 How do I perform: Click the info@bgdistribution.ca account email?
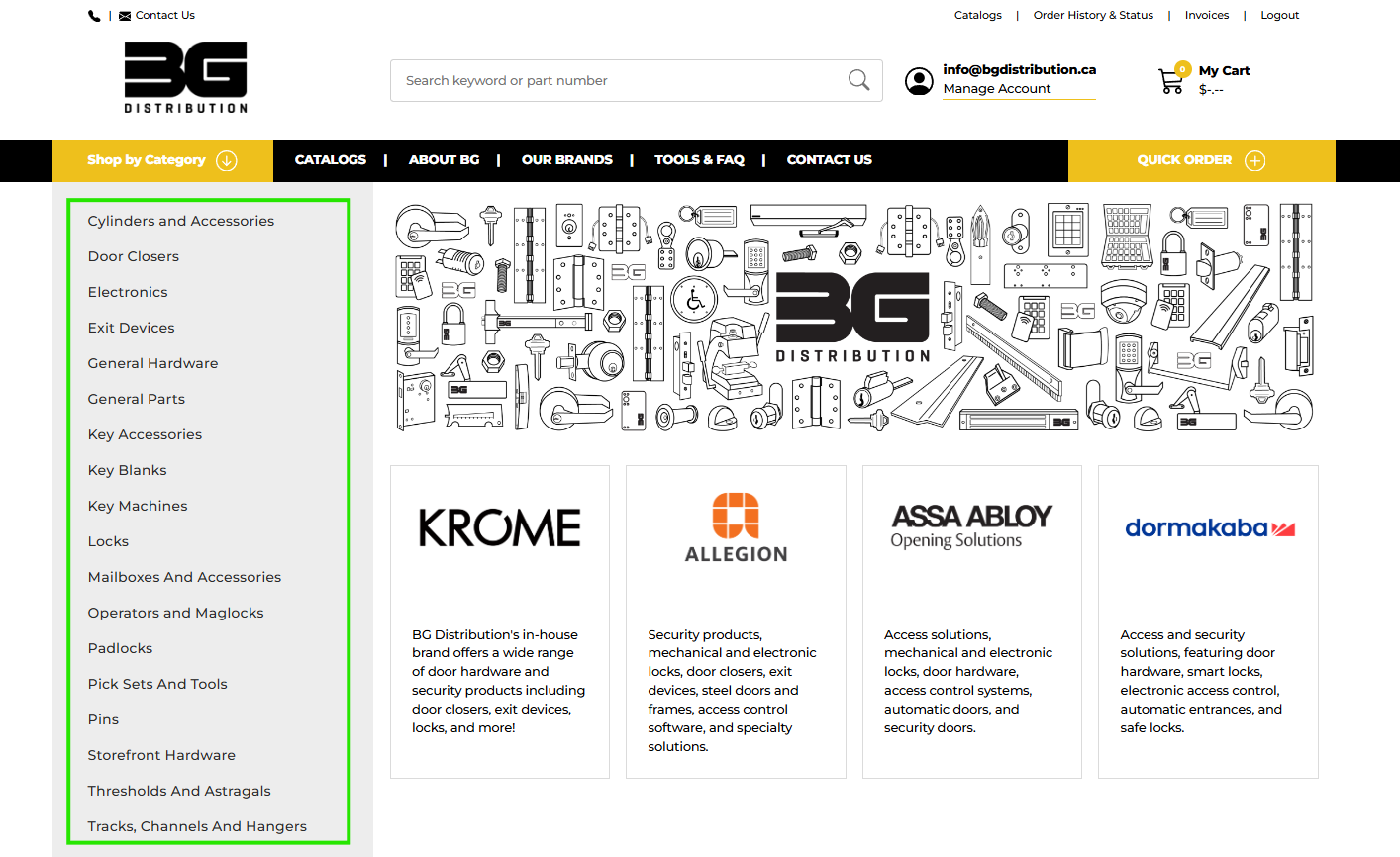[x=1020, y=69]
